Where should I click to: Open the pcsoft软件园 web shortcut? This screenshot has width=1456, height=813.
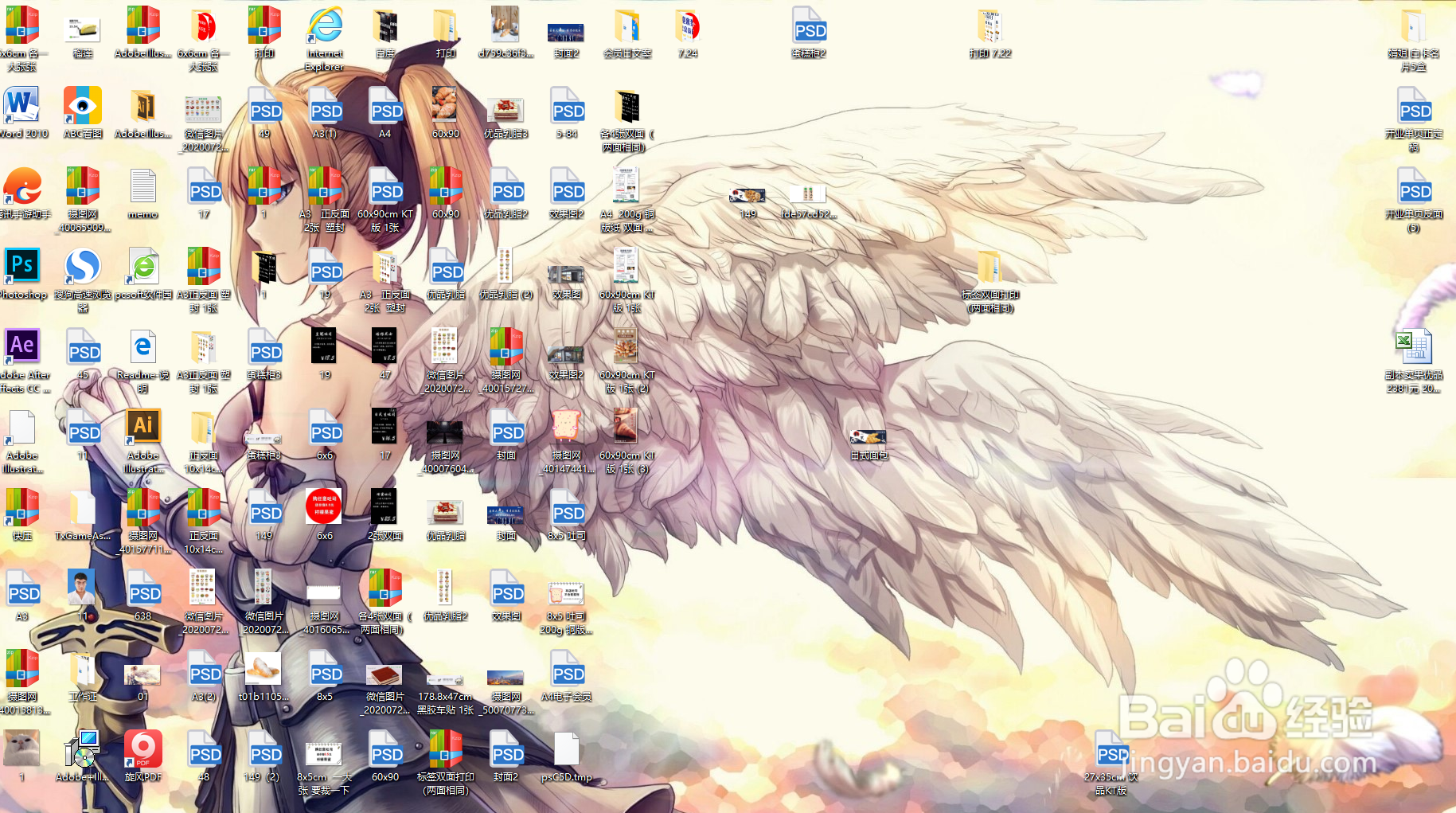pos(143,274)
